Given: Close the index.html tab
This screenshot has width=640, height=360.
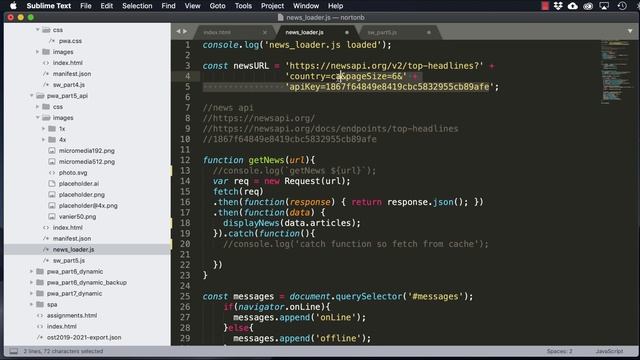Looking at the screenshot, I should click(265, 32).
